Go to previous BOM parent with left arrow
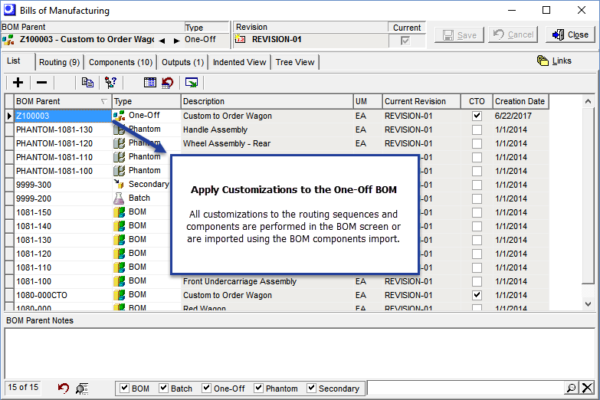The width and height of the screenshot is (600, 400). point(162,40)
